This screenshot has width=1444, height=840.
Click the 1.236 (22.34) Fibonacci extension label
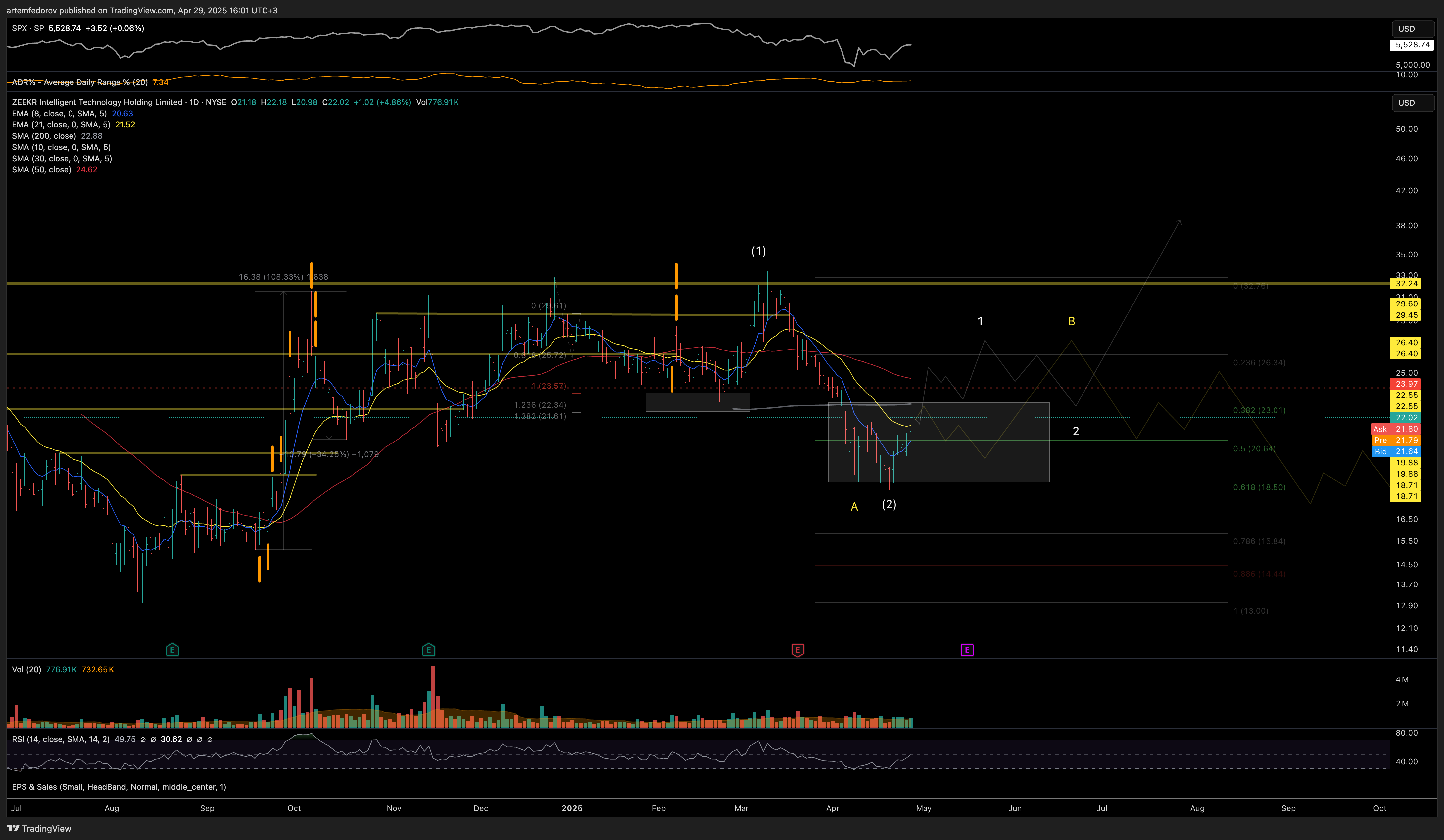pyautogui.click(x=540, y=405)
